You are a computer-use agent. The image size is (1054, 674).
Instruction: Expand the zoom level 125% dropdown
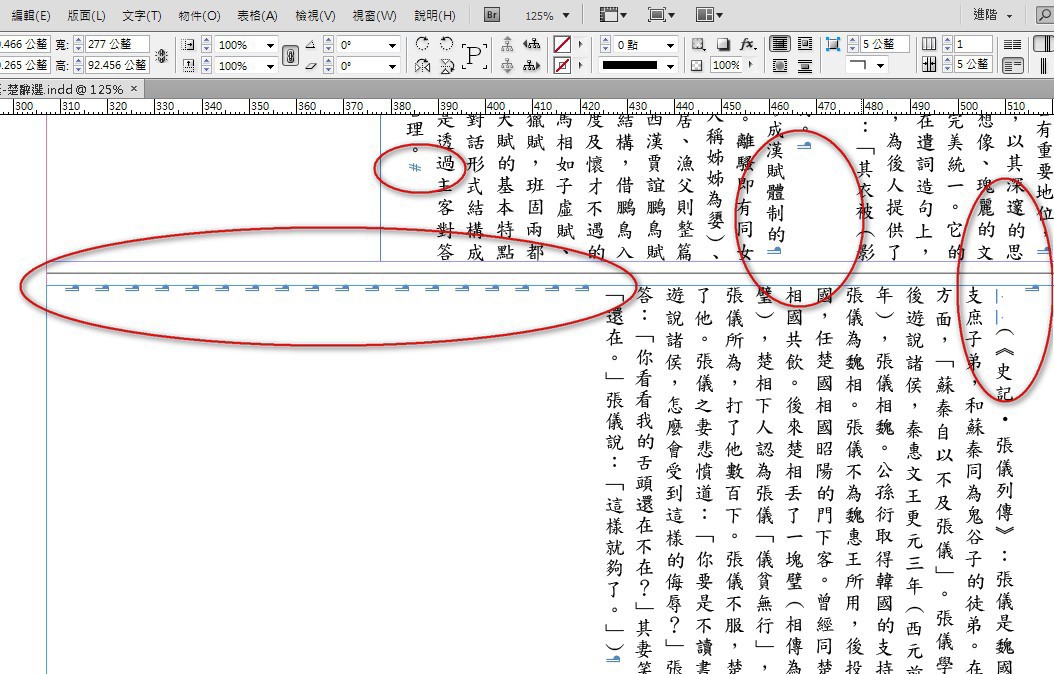click(566, 16)
